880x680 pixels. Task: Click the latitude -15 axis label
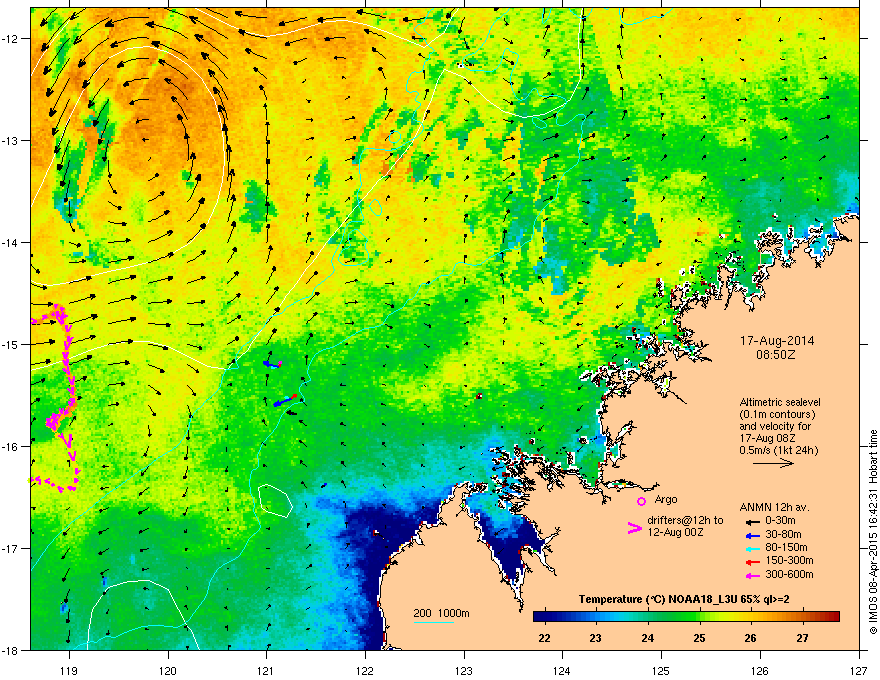coord(11,344)
